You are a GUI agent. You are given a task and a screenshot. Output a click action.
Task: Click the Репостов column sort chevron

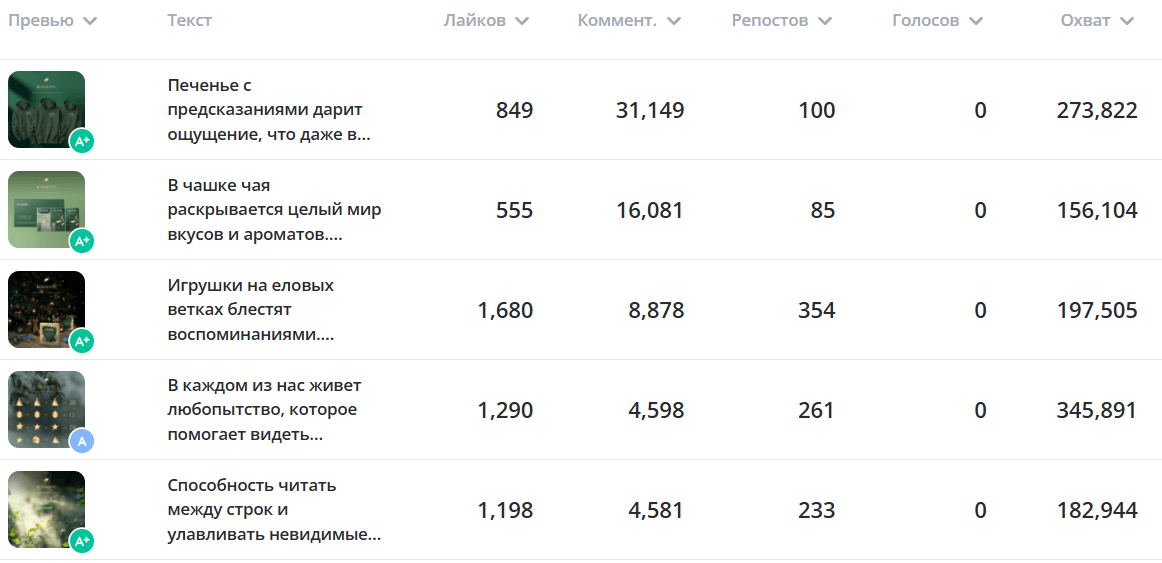pyautogui.click(x=825, y=21)
